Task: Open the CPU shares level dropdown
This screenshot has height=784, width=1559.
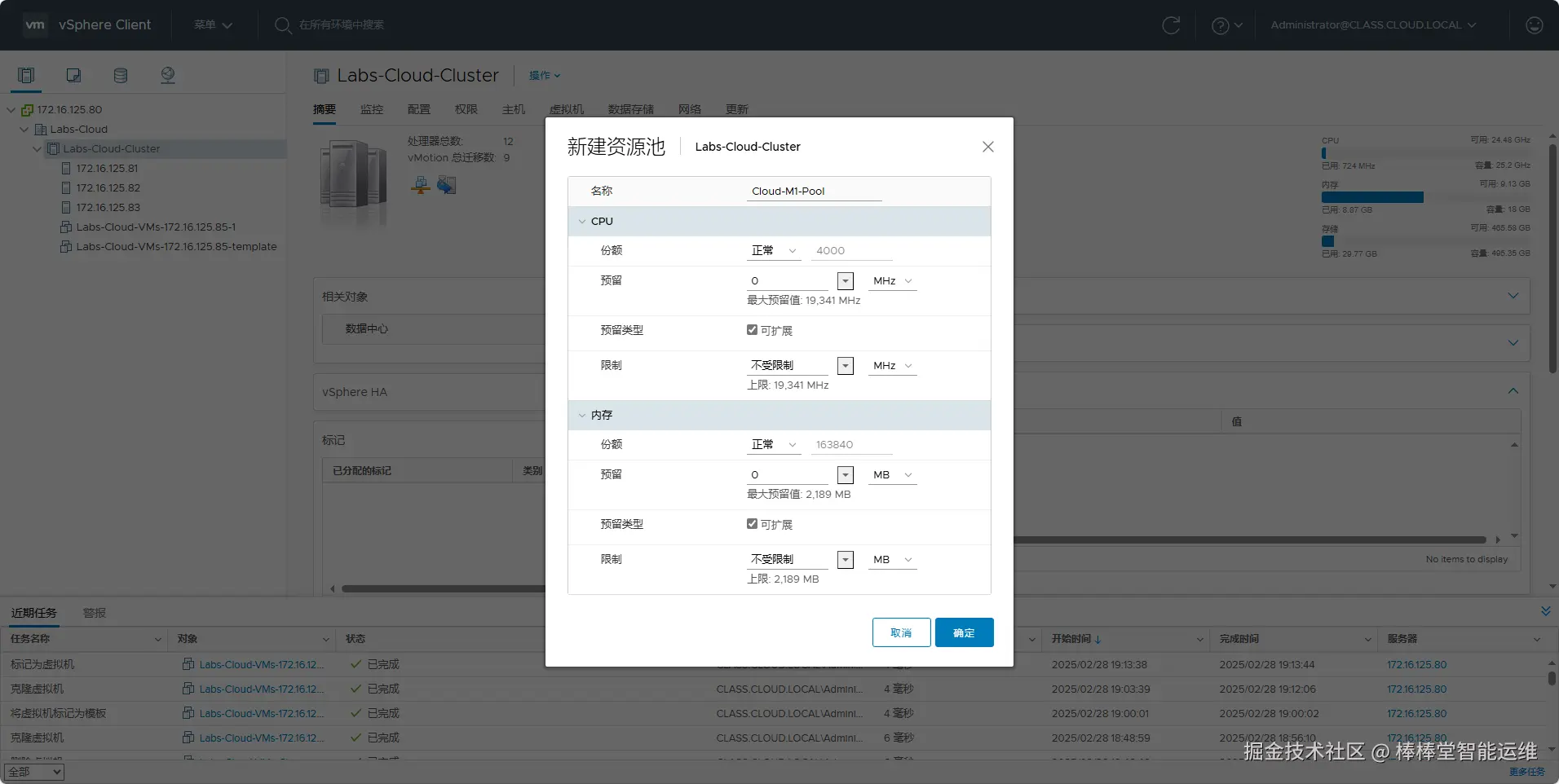Action: point(774,251)
